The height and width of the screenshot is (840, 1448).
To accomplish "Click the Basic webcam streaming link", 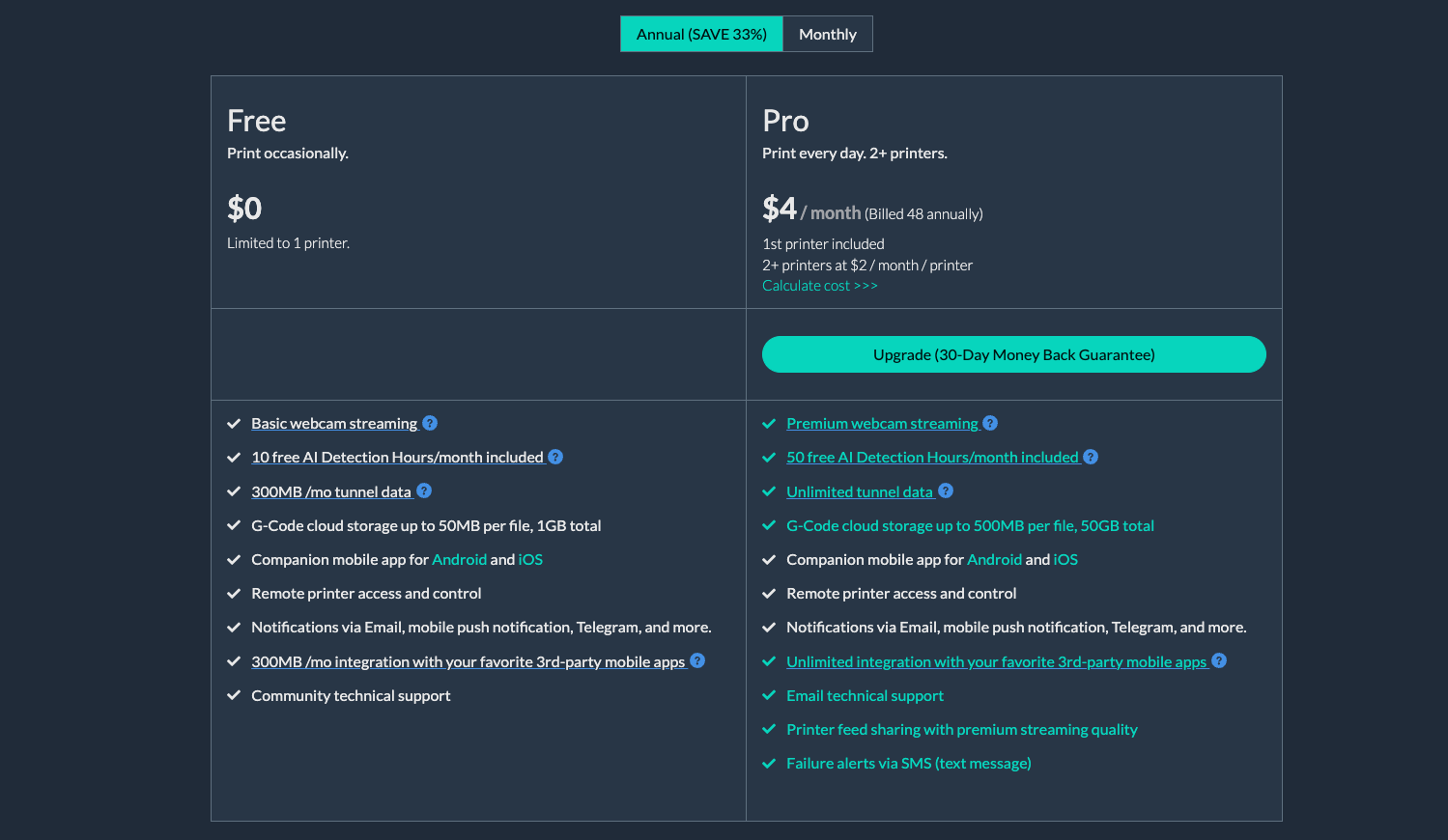I will click(x=333, y=423).
